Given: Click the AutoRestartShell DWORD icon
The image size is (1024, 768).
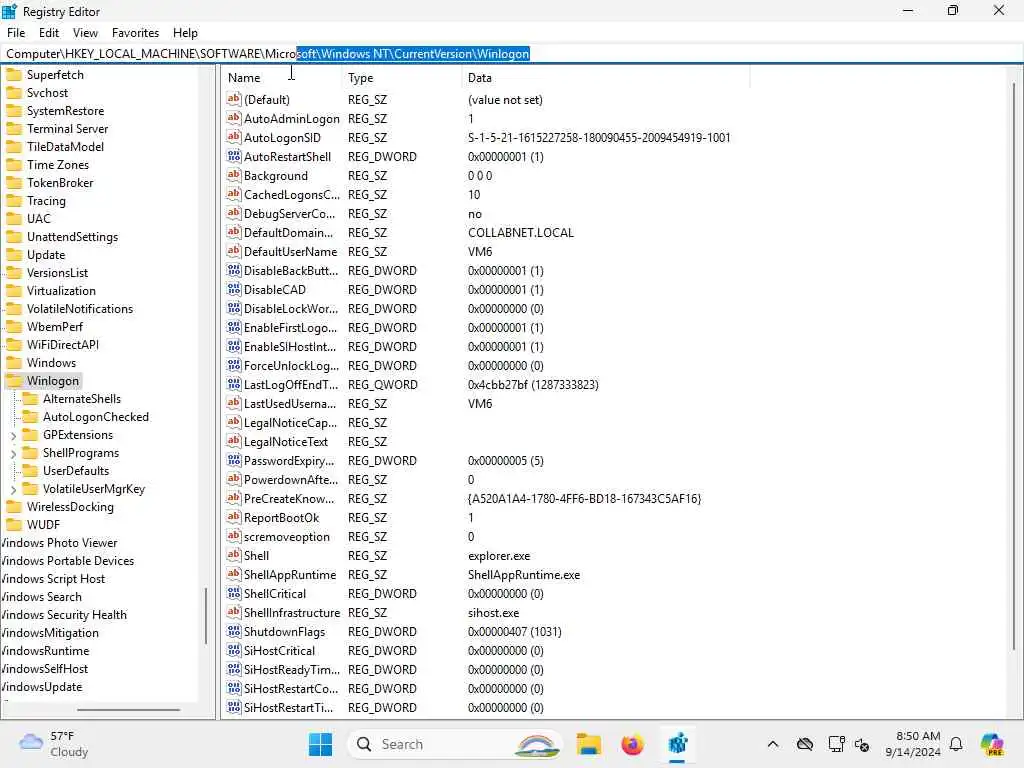Looking at the screenshot, I should 234,156.
